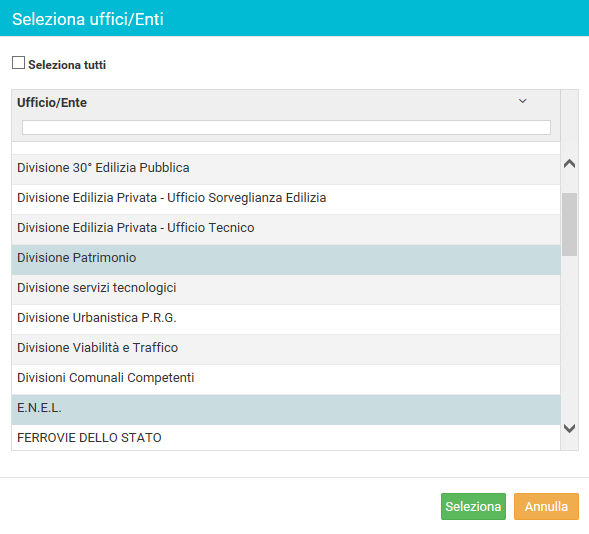The width and height of the screenshot is (589, 534).
Task: Select Divisione Edilizia Privata - Ufficio Sorveglianza Edilizia
Action: pyautogui.click(x=286, y=199)
